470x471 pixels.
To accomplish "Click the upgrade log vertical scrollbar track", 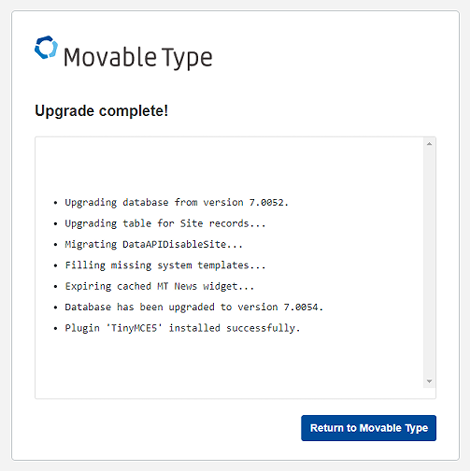I will pos(429,262).
